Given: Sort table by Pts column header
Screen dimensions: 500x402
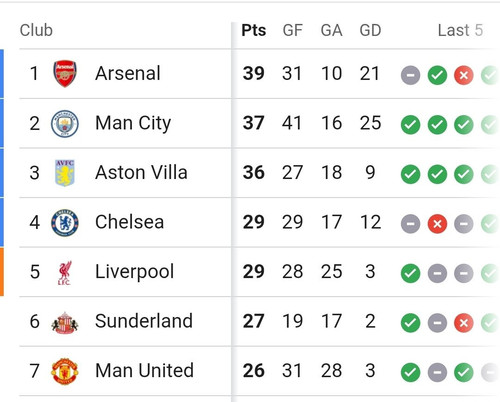Looking at the screenshot, I should [x=254, y=30].
